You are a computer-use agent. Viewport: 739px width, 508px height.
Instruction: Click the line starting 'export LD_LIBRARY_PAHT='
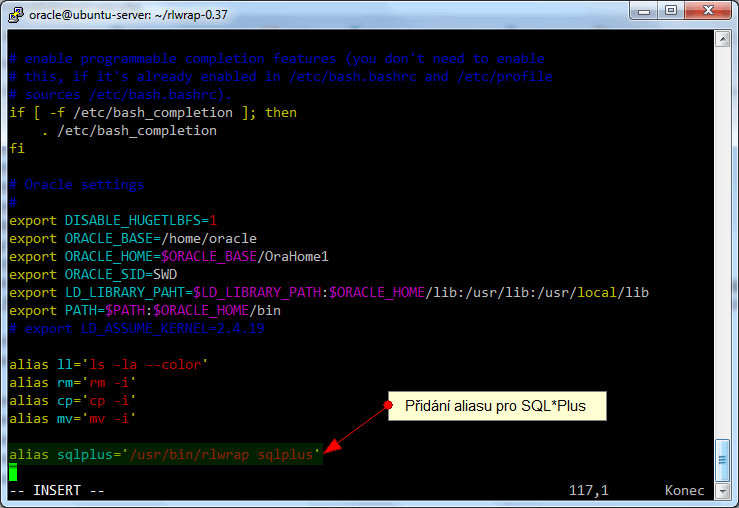tap(329, 293)
